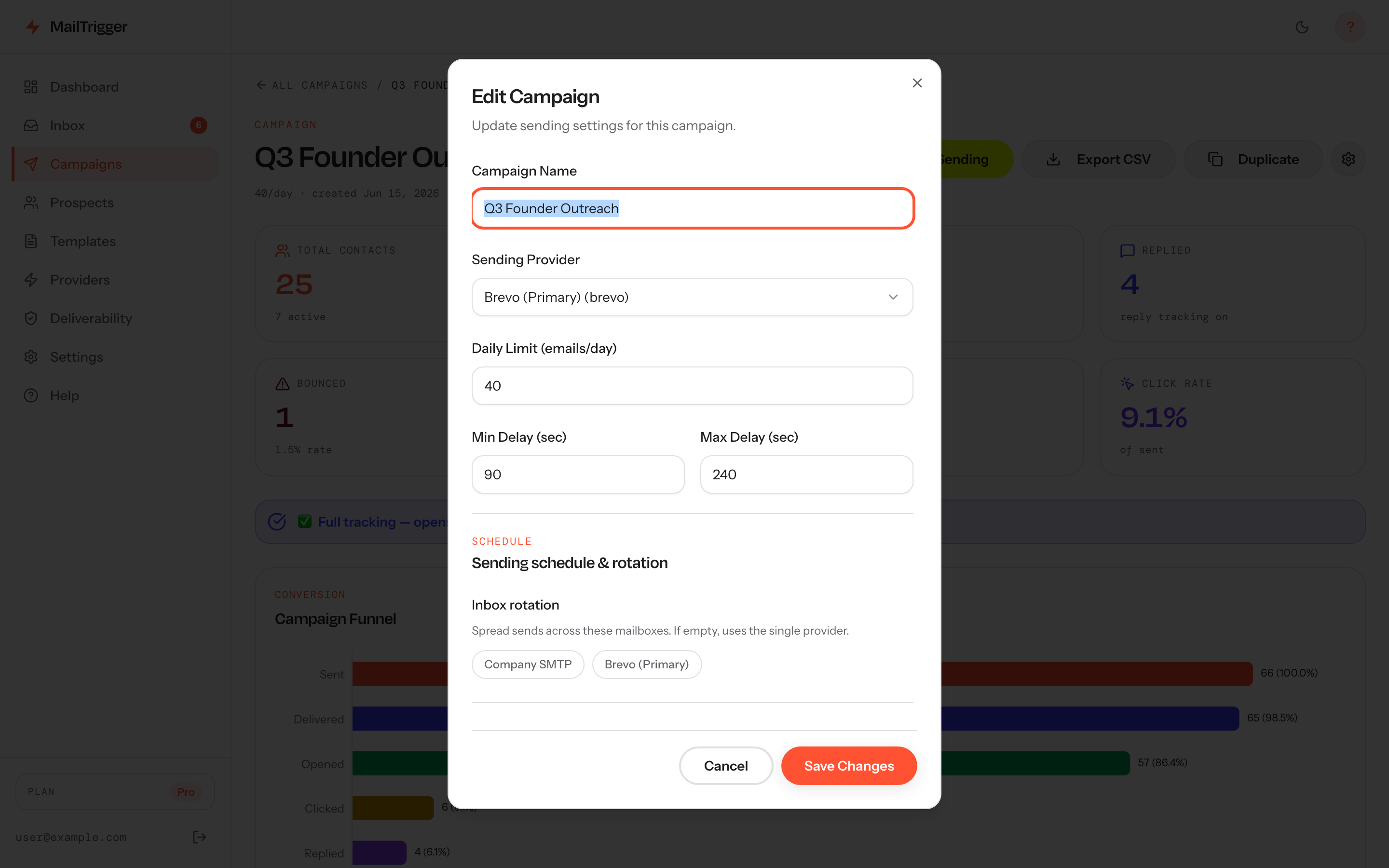Toggle Brevo (Primary) inbox rotation chip

[x=646, y=664]
